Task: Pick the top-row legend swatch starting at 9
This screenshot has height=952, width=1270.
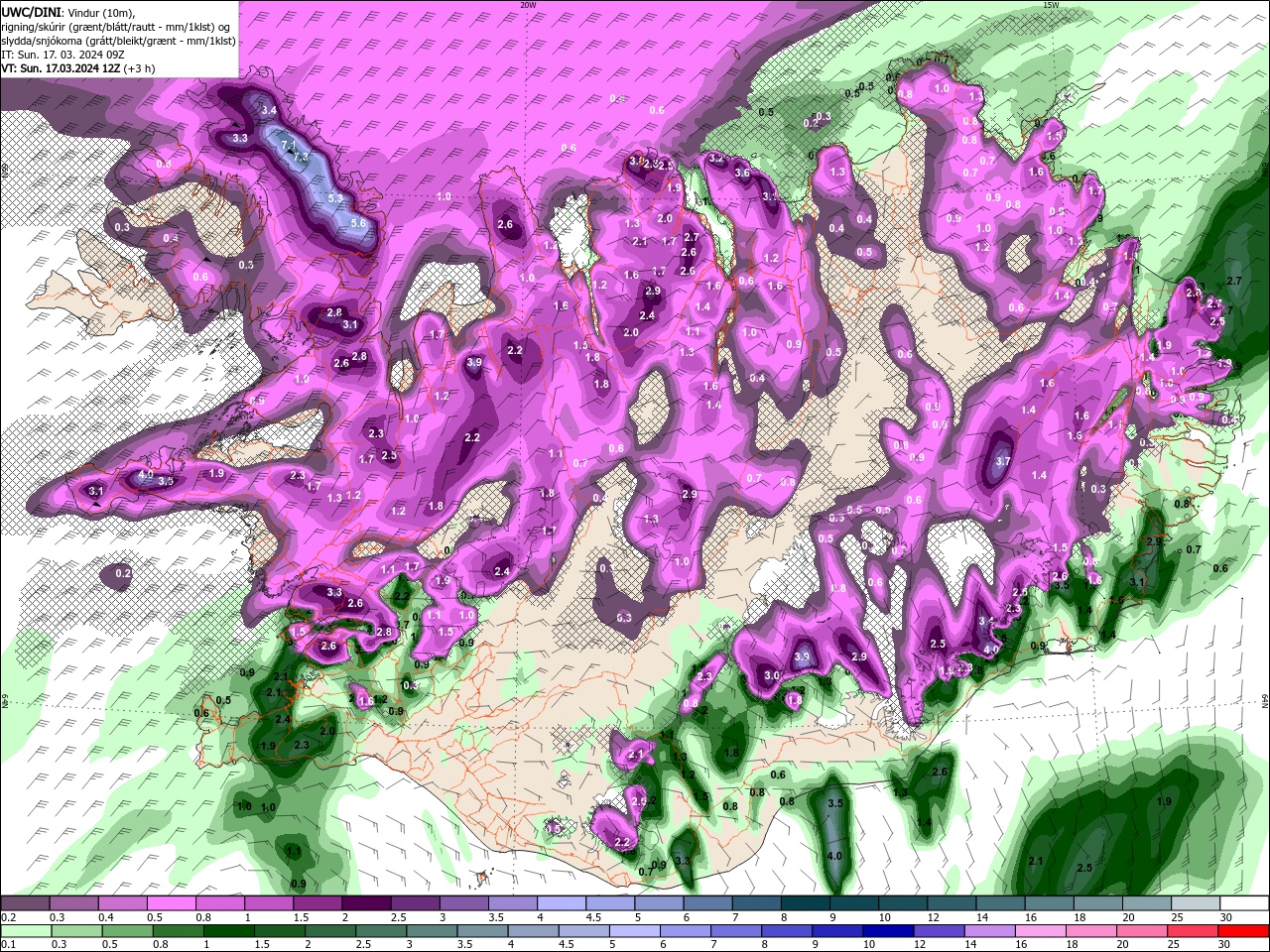Action: point(853,903)
